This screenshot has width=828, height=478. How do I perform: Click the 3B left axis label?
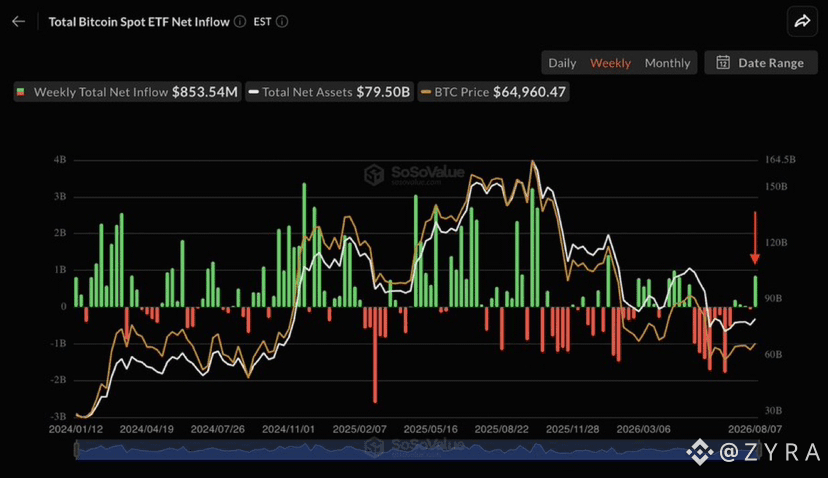(x=60, y=196)
